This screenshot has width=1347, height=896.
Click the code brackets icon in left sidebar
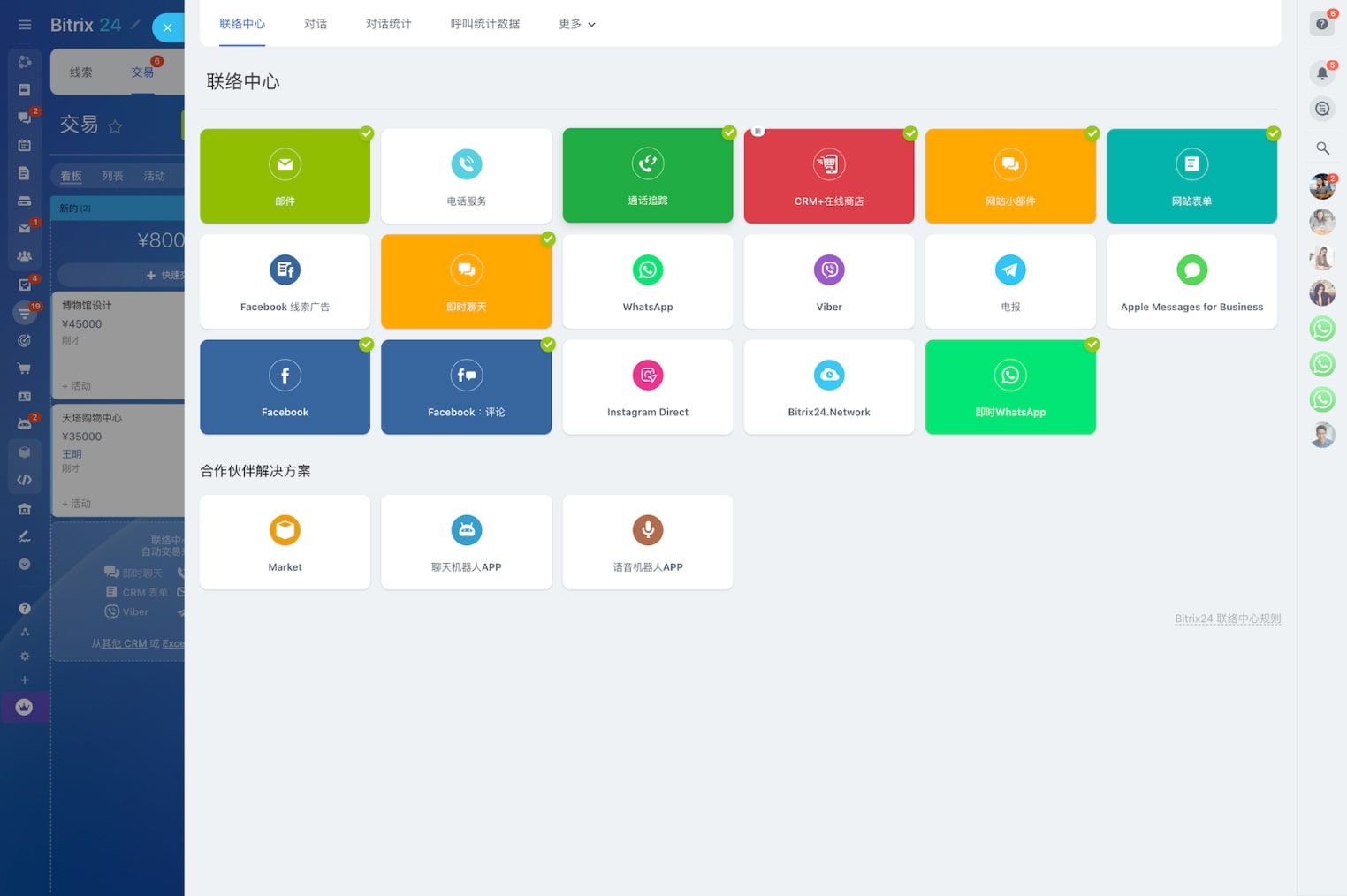click(x=25, y=480)
